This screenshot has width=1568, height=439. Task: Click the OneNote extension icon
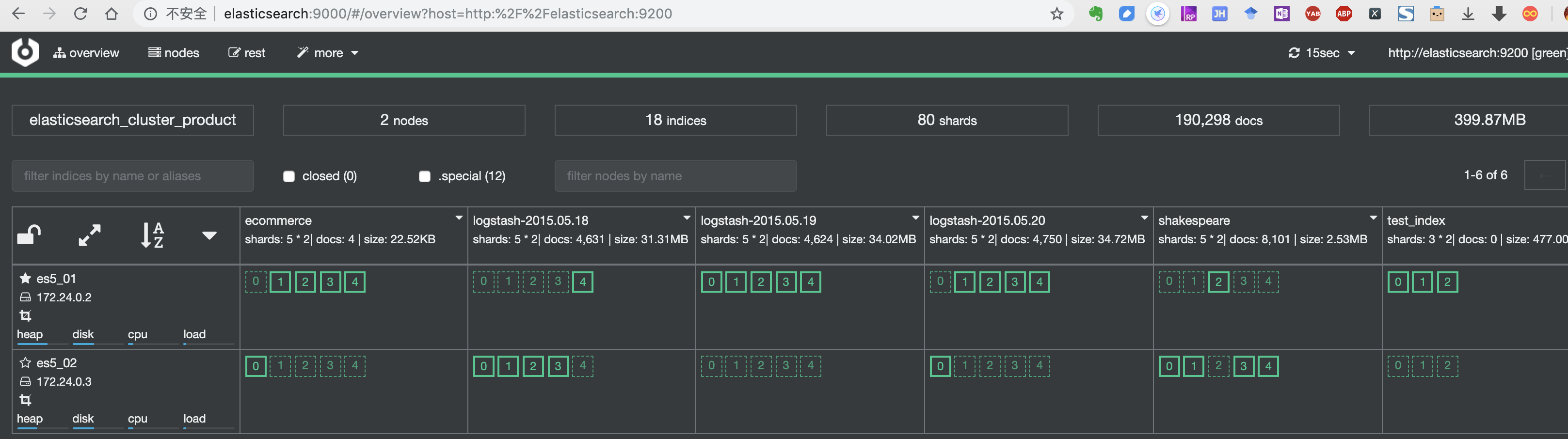coord(1281,14)
